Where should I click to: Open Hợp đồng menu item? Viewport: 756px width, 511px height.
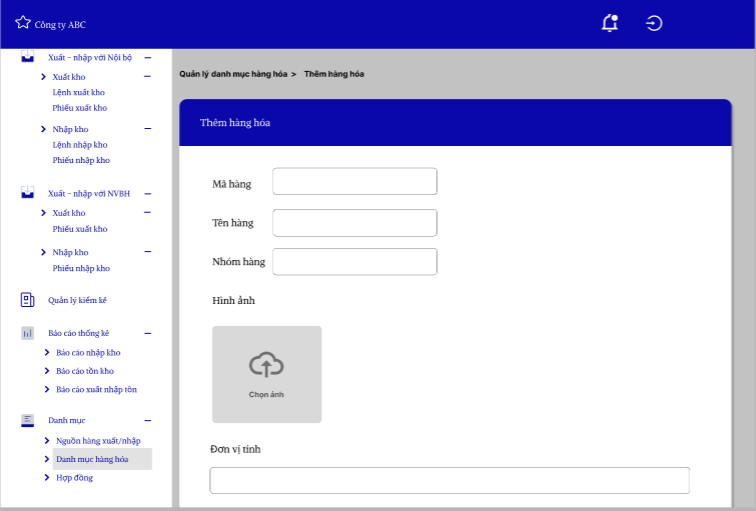74,477
